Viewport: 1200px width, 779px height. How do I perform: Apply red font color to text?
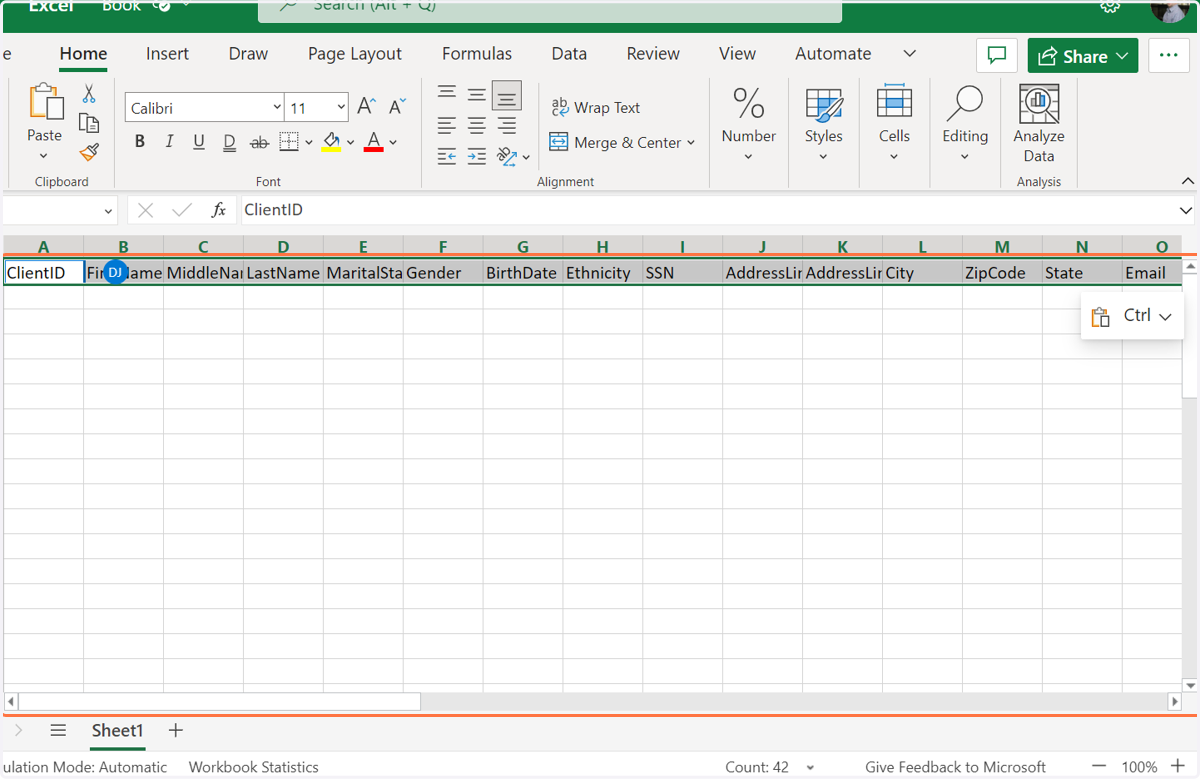tap(374, 142)
